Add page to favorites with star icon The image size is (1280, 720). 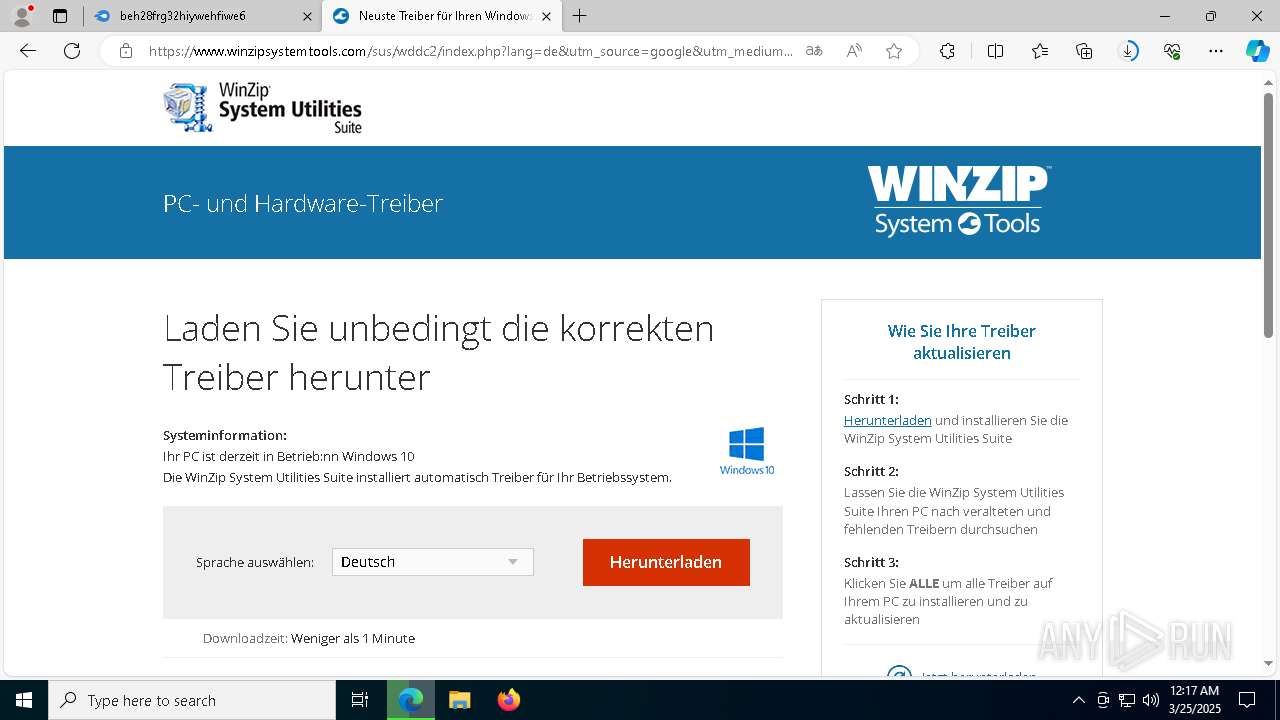(x=894, y=51)
